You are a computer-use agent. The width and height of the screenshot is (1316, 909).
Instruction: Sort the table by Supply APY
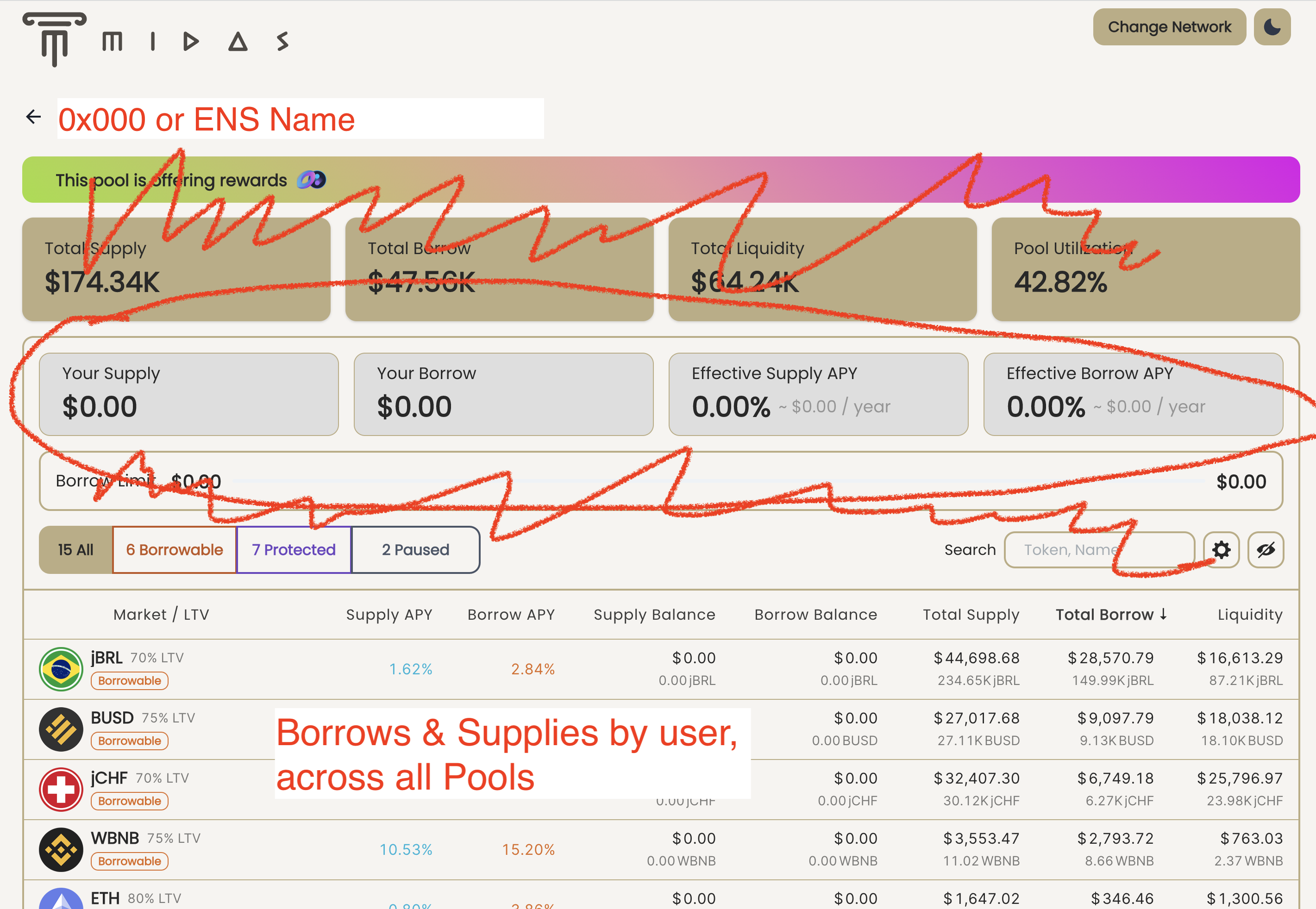click(x=389, y=615)
